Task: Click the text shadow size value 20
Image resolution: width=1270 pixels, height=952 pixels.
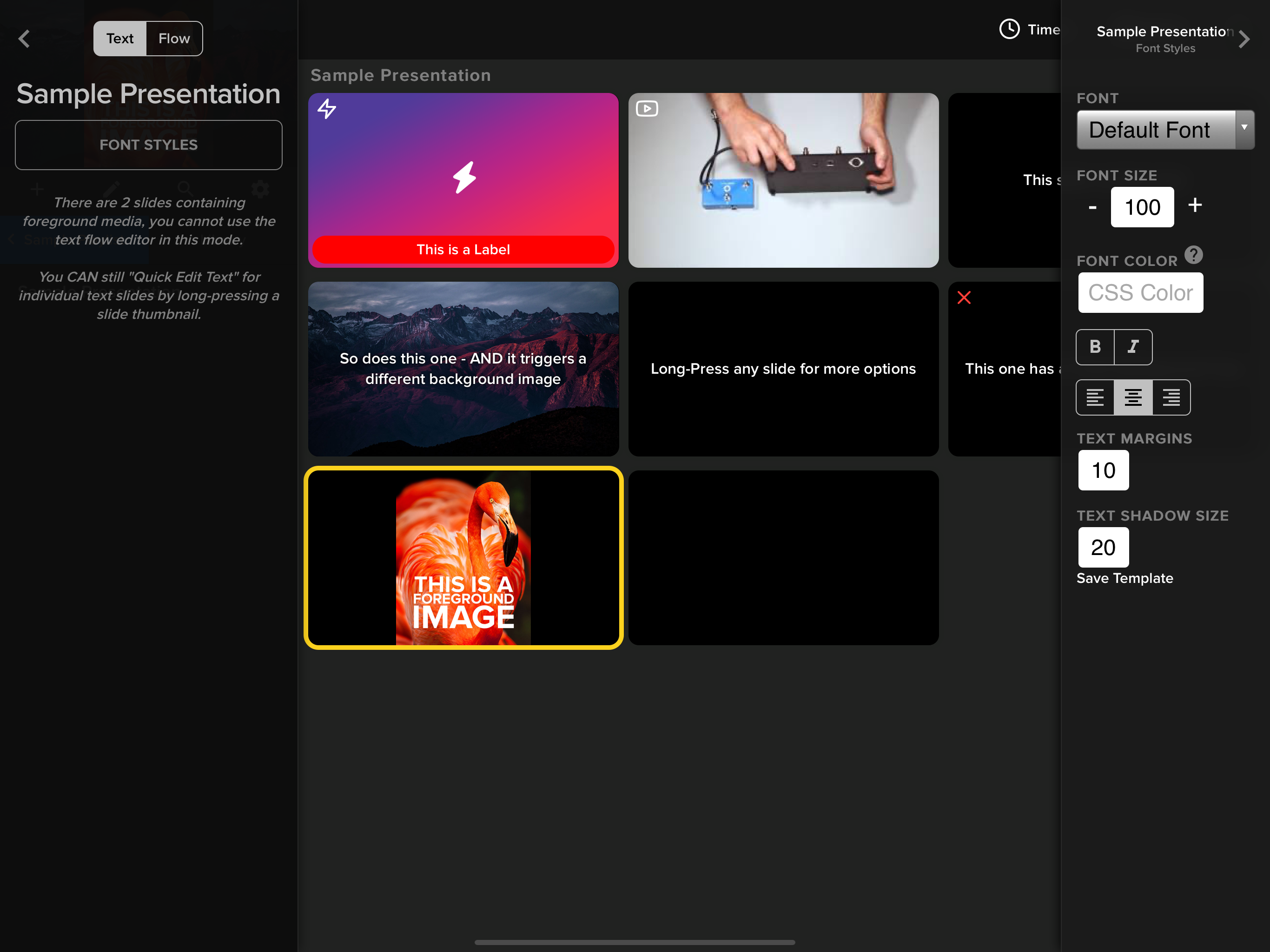Action: pyautogui.click(x=1103, y=547)
